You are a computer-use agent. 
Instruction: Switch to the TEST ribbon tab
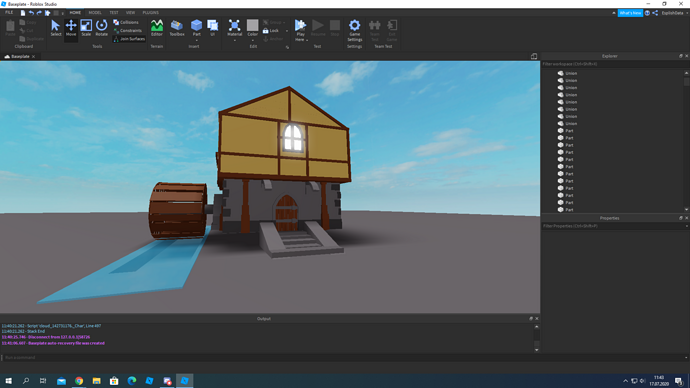(114, 13)
